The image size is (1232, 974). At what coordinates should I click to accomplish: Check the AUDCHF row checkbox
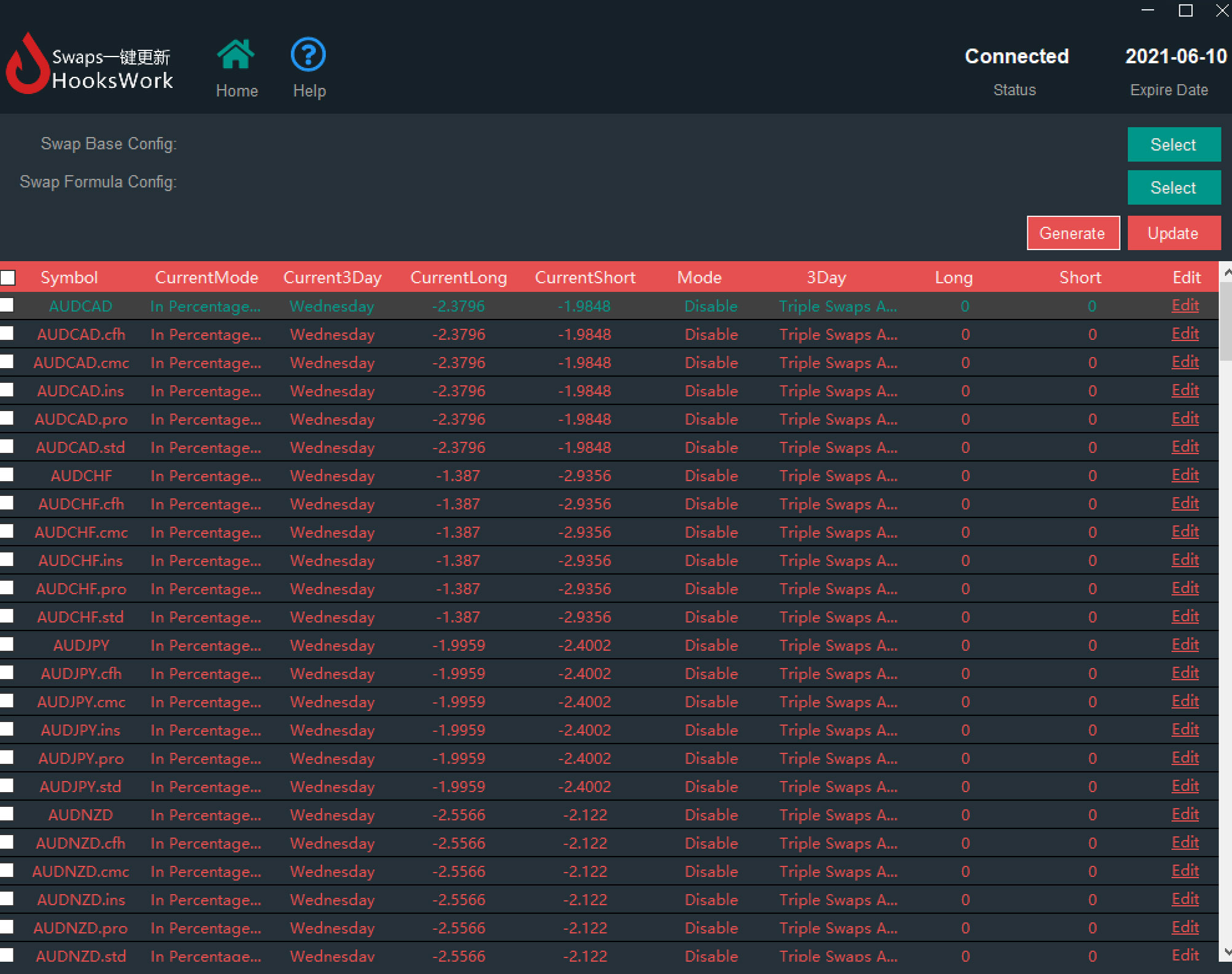point(7,475)
